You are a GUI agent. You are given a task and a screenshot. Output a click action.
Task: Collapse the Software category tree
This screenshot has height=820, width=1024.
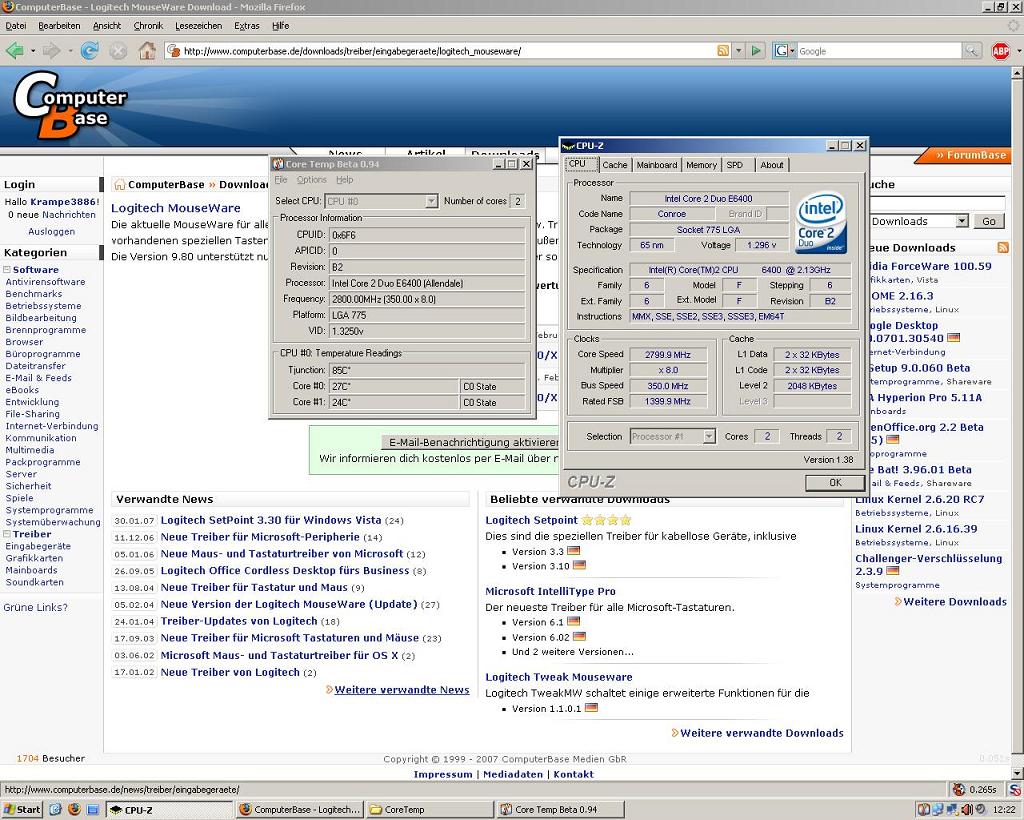coord(7,270)
